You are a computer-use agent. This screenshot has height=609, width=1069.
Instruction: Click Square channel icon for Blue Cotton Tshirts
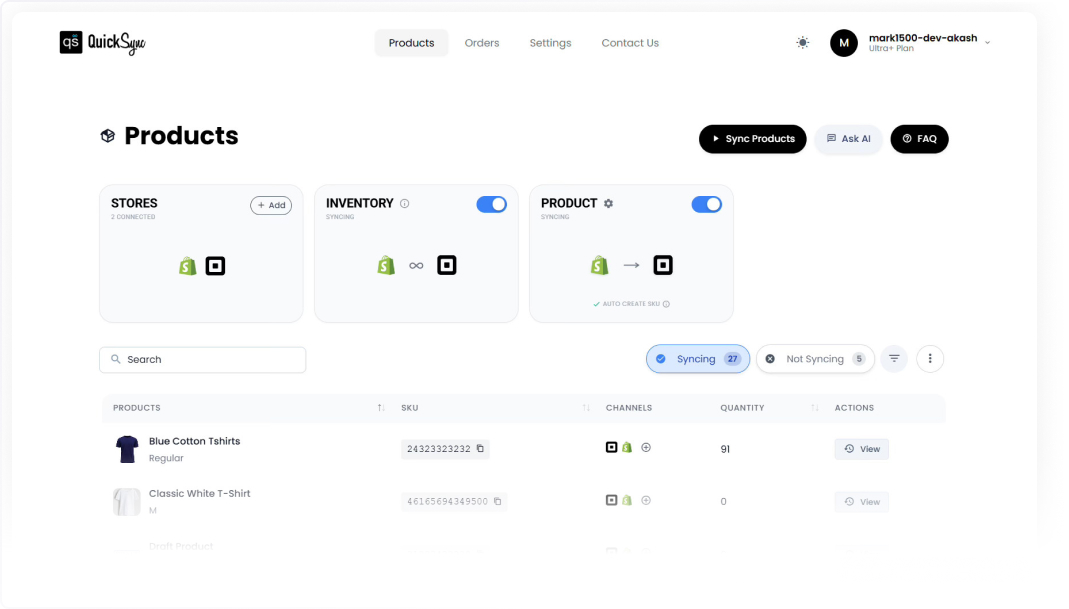612,447
